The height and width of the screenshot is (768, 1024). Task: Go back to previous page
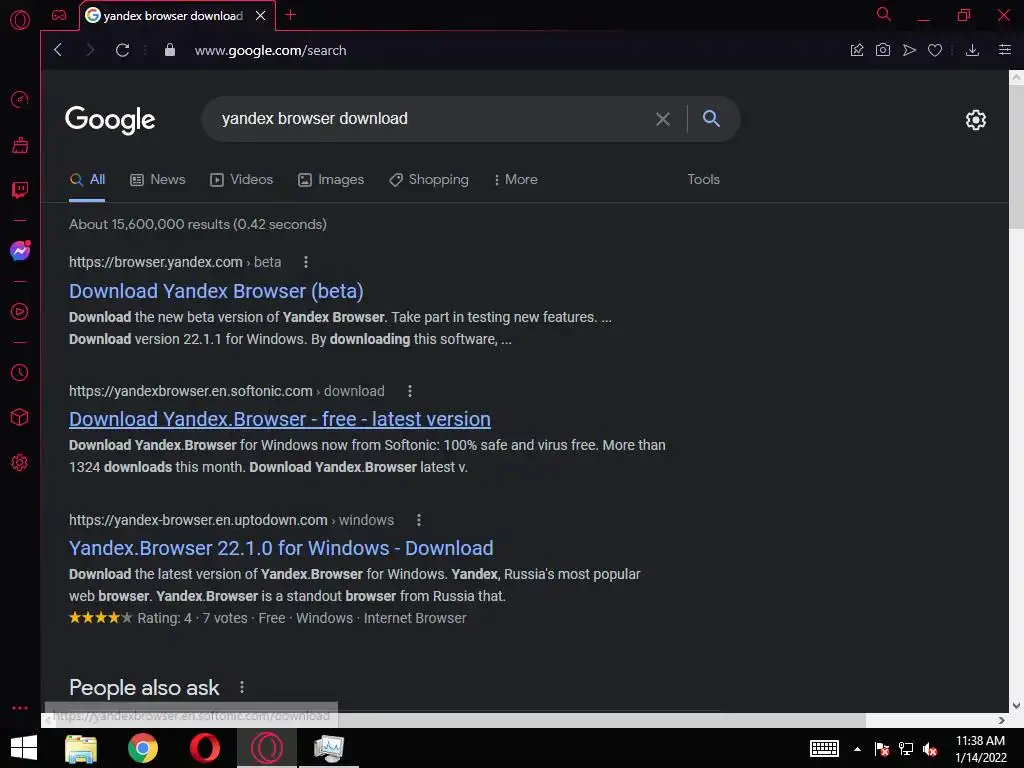pos(58,50)
